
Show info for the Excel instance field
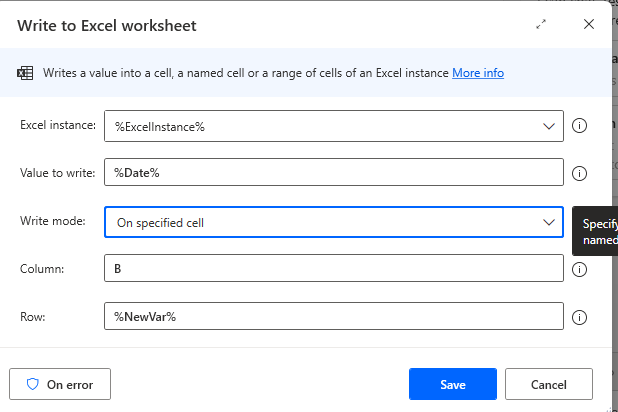click(x=579, y=126)
